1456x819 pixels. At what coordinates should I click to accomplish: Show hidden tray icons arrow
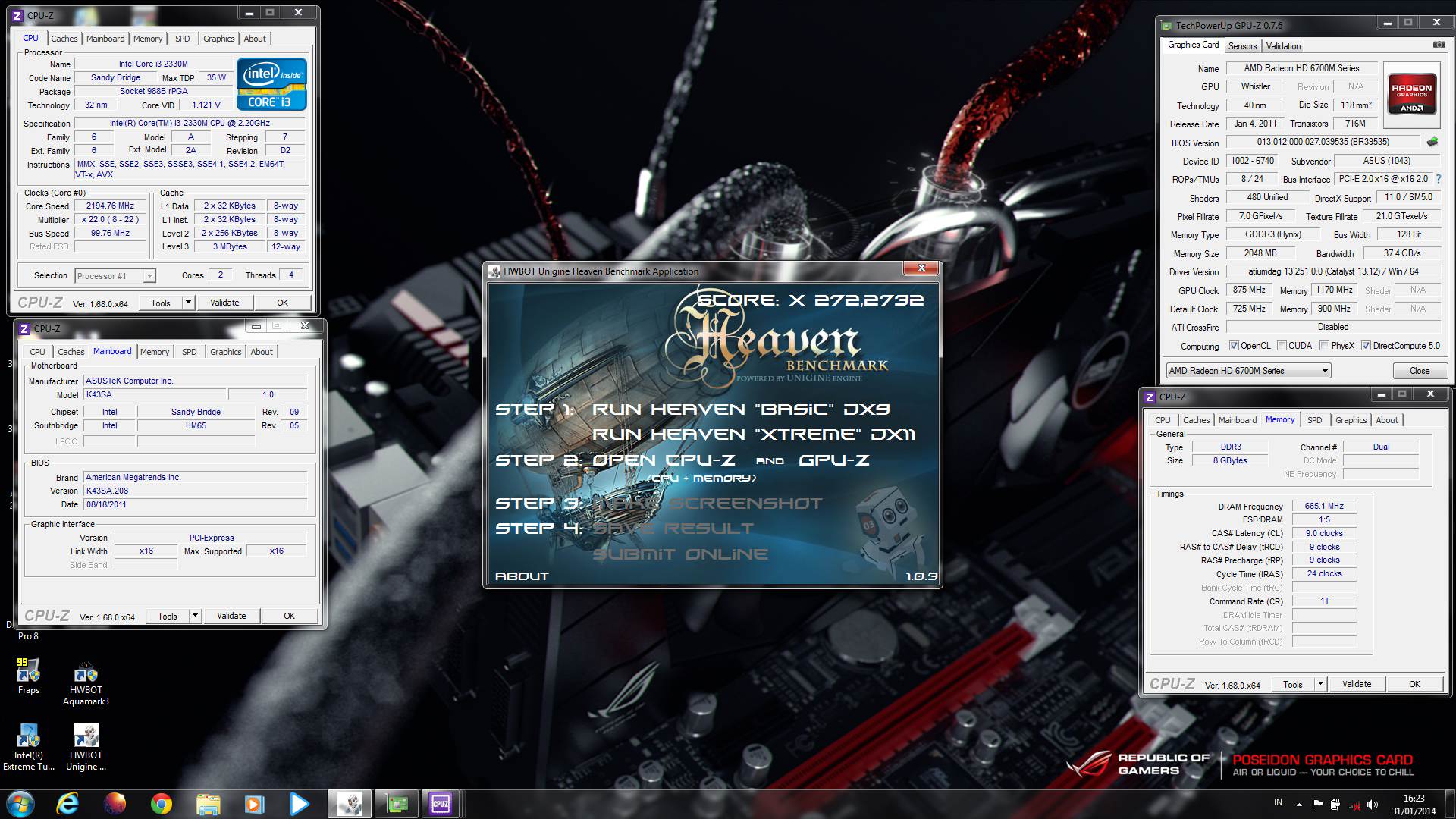(1299, 805)
